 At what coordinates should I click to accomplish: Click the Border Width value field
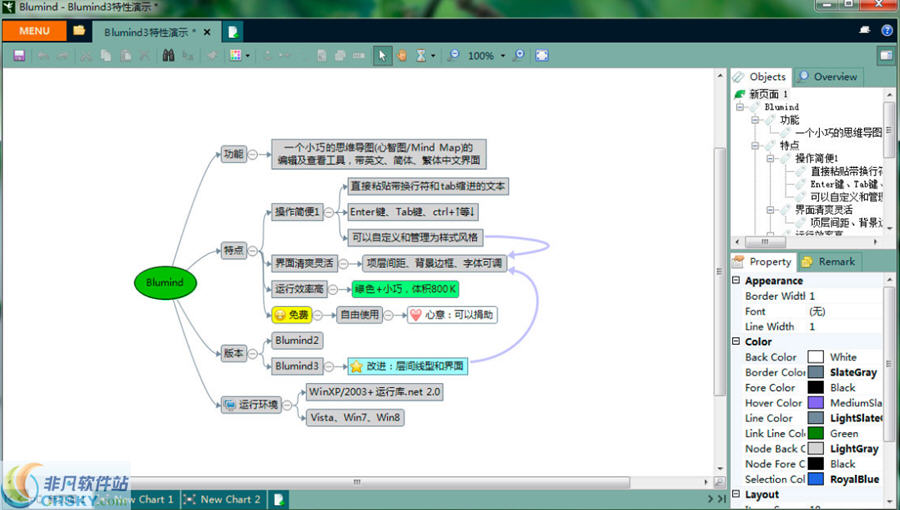(x=845, y=296)
